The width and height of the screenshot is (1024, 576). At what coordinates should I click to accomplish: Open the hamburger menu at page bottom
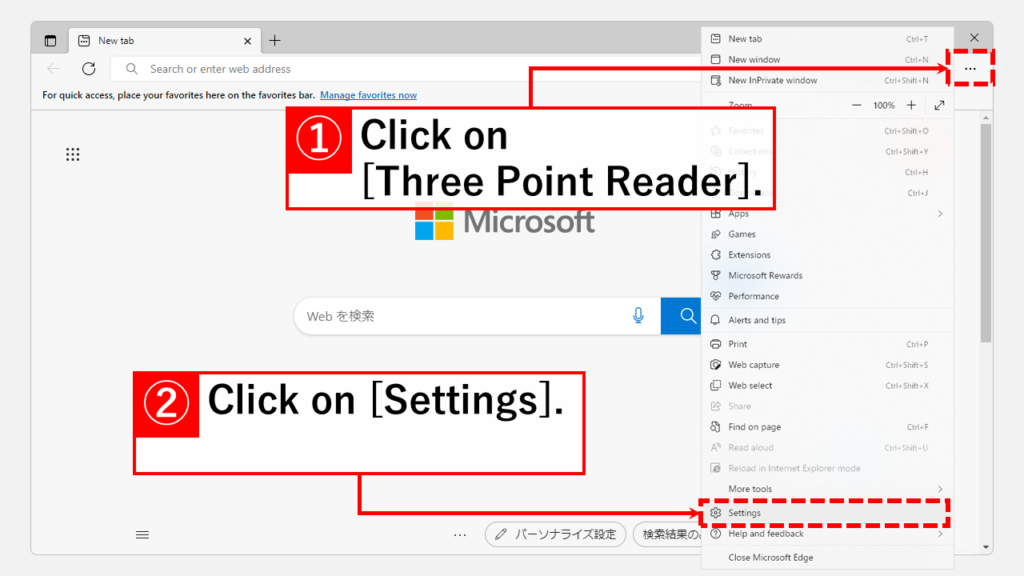(x=142, y=535)
